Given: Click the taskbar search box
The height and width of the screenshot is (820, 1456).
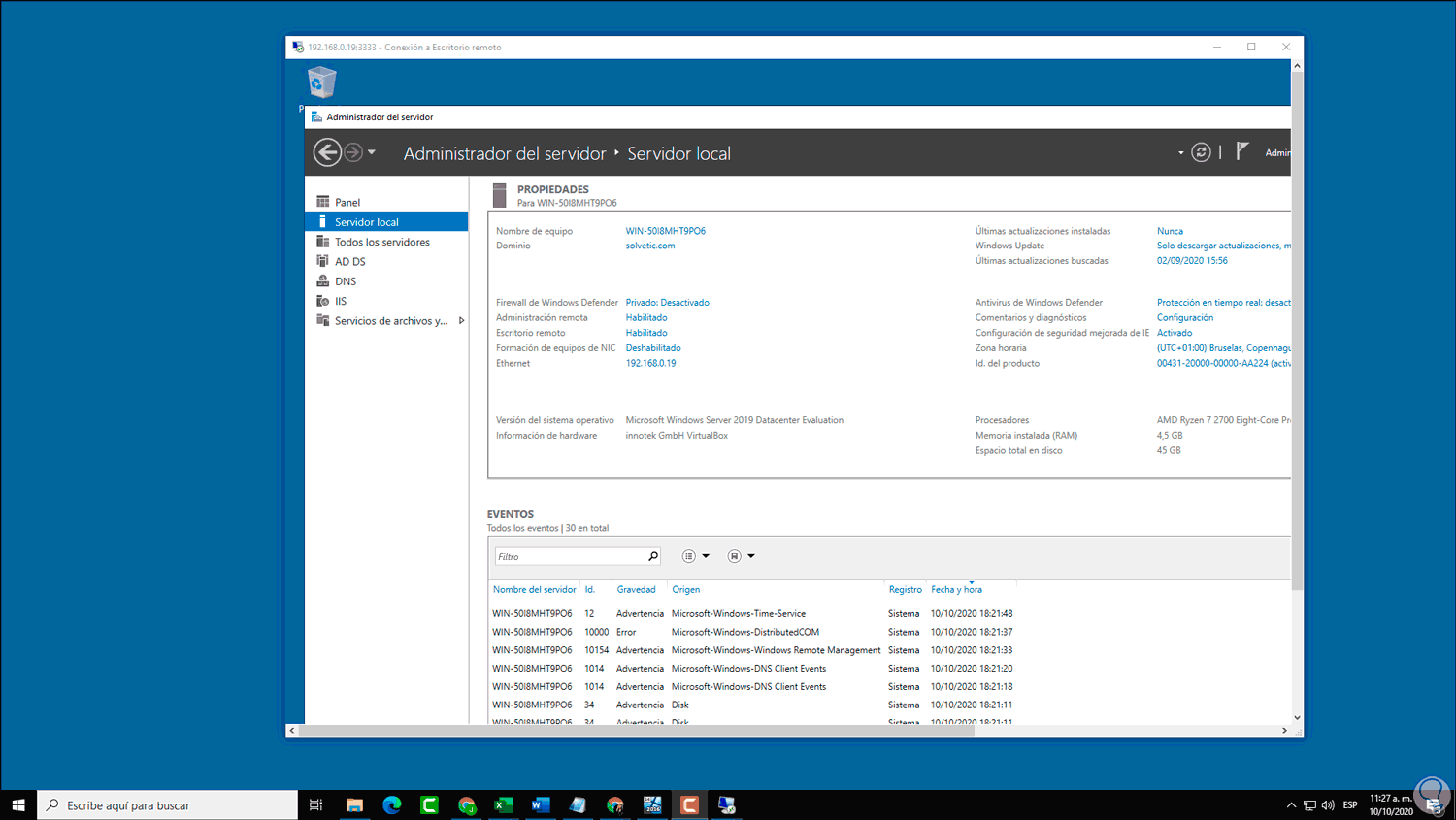Looking at the screenshot, I should pyautogui.click(x=168, y=805).
